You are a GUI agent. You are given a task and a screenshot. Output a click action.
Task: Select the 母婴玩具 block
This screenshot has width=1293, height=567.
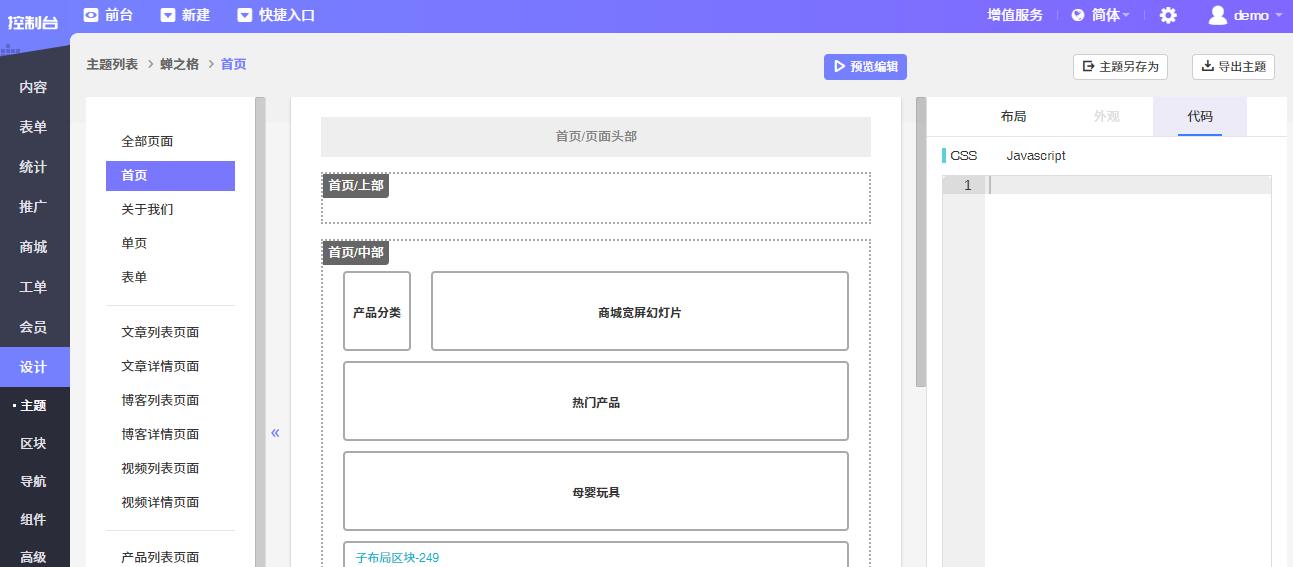tap(596, 491)
